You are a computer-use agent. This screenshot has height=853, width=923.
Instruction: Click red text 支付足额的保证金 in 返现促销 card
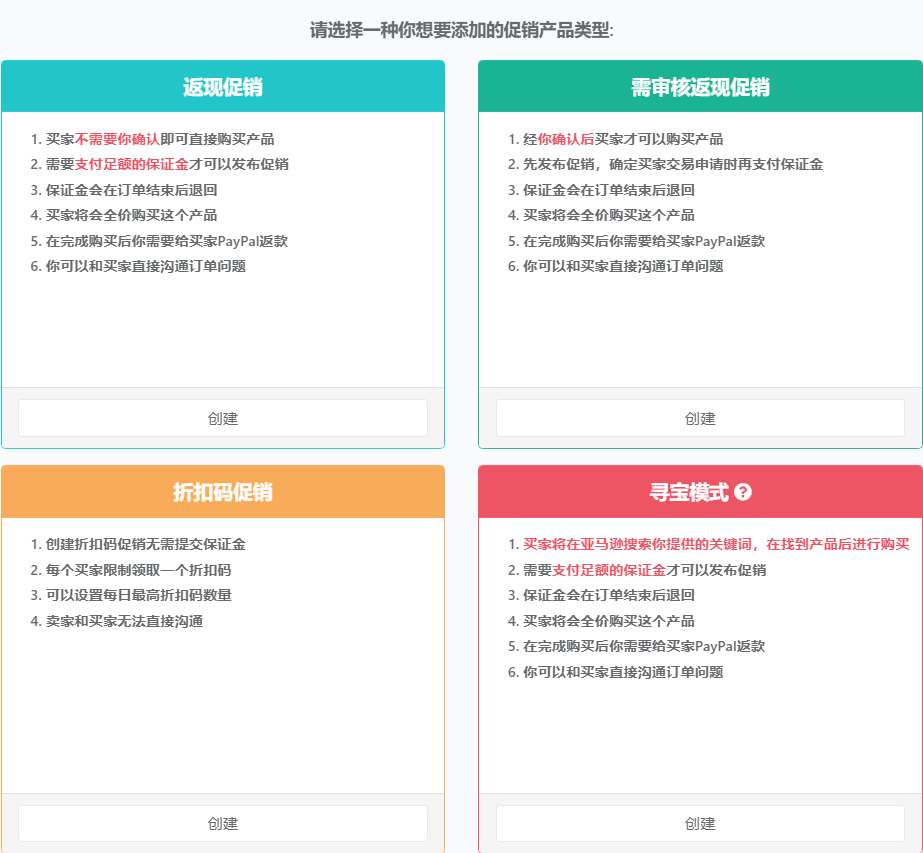click(x=131, y=164)
